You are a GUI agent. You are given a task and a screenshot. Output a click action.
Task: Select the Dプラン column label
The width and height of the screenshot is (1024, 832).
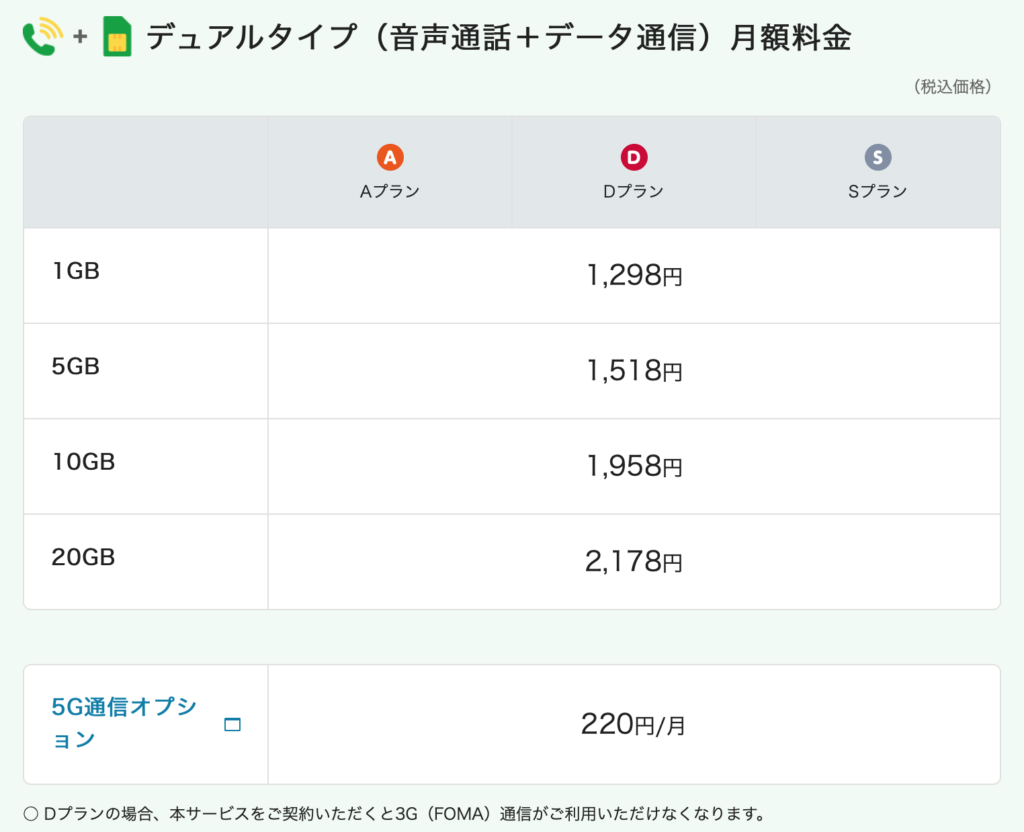tap(633, 191)
